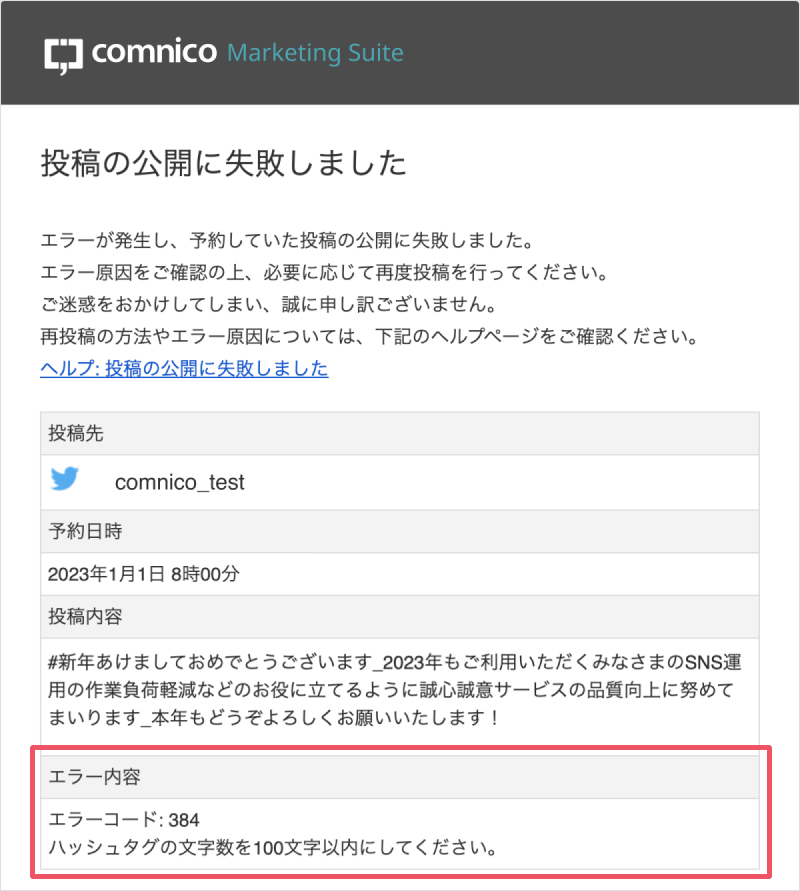Image resolution: width=800 pixels, height=891 pixels.
Task: Click the 予約日時 section header
Action: point(399,531)
